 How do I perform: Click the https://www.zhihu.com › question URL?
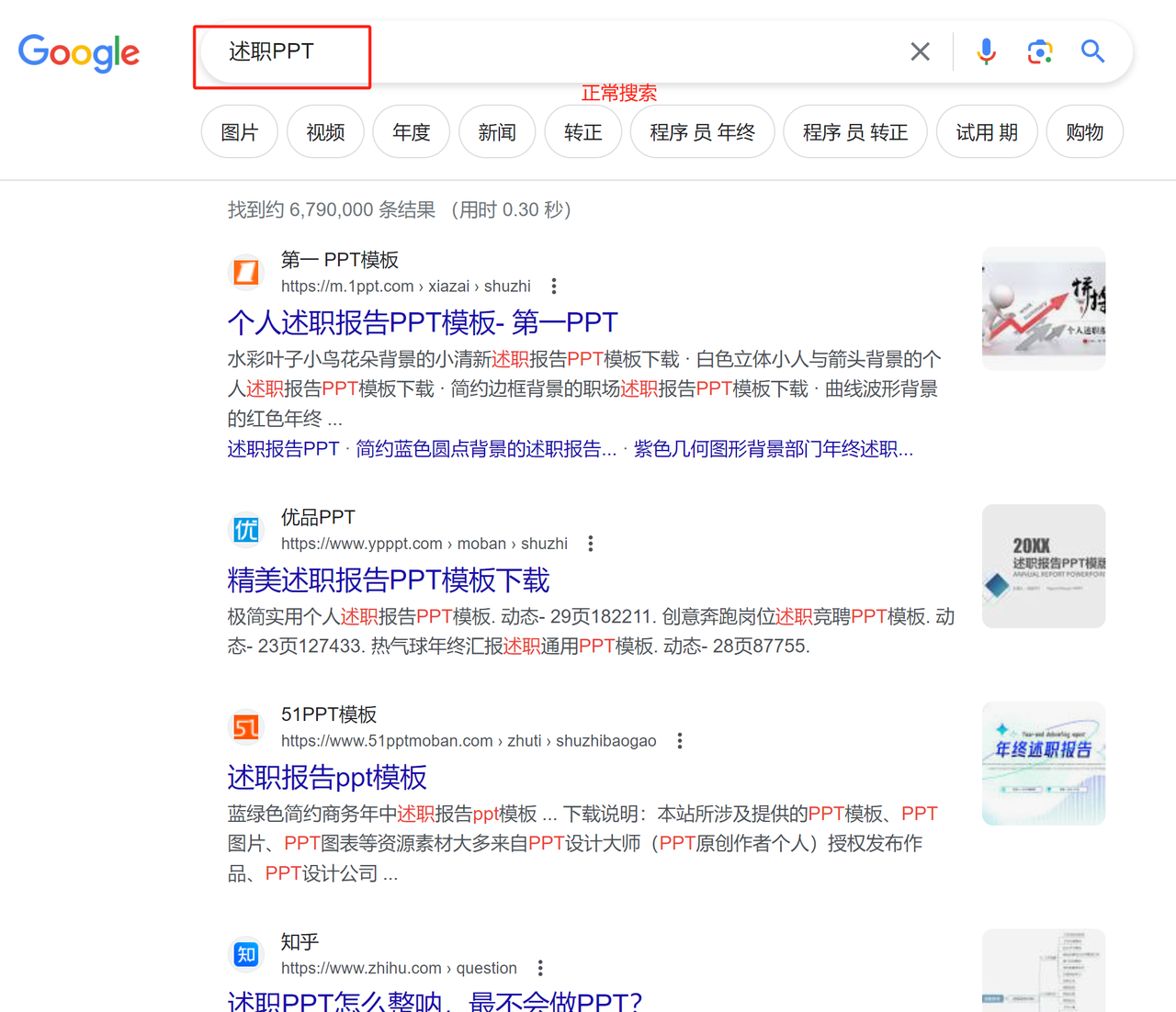[399, 968]
